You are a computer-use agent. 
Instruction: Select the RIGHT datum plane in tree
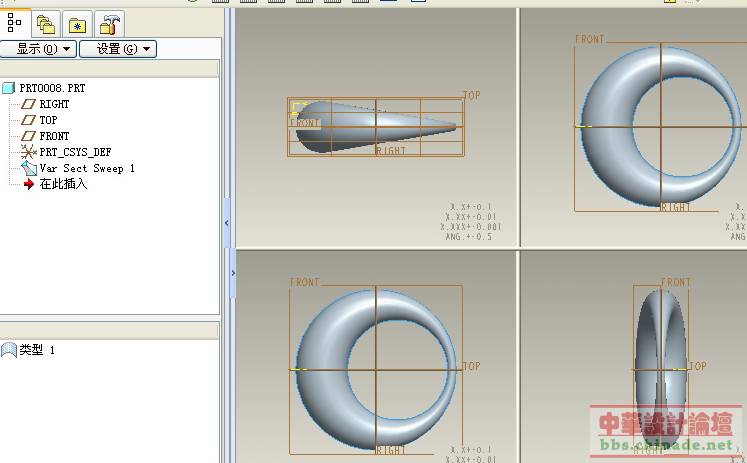pos(54,104)
